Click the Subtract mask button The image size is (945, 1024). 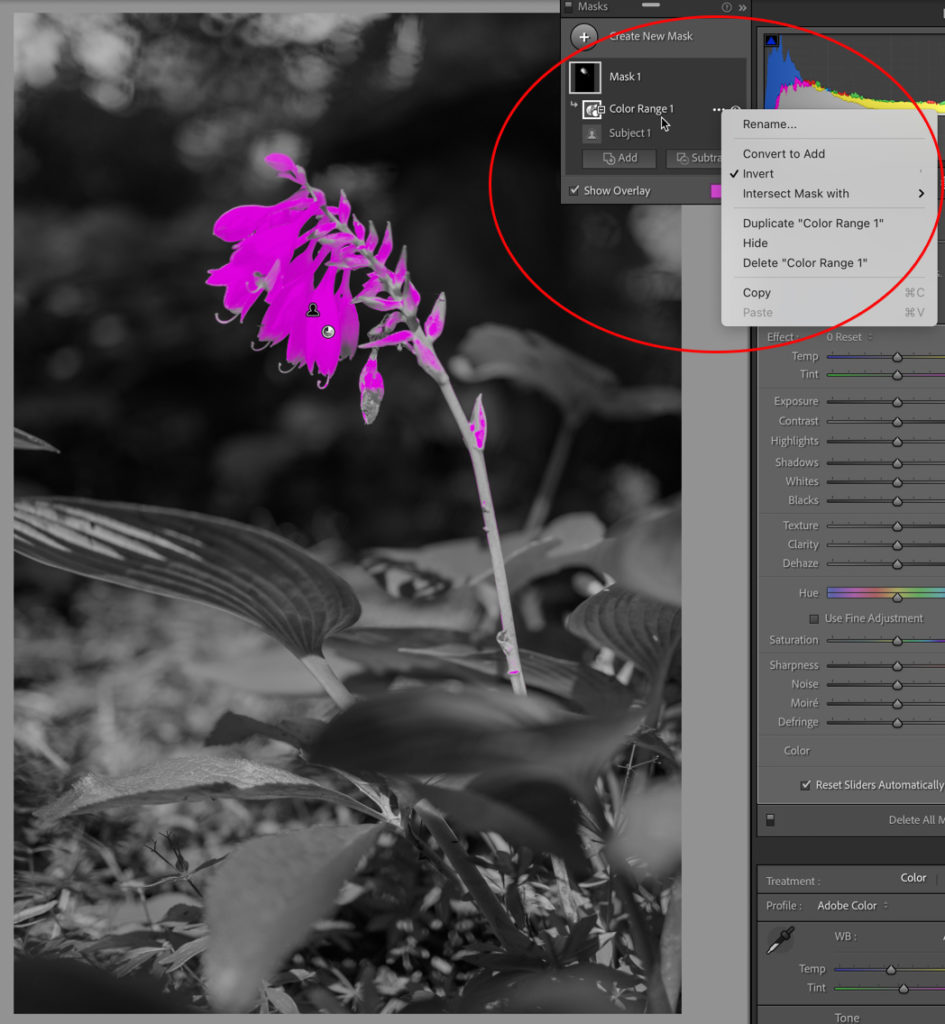coord(696,158)
